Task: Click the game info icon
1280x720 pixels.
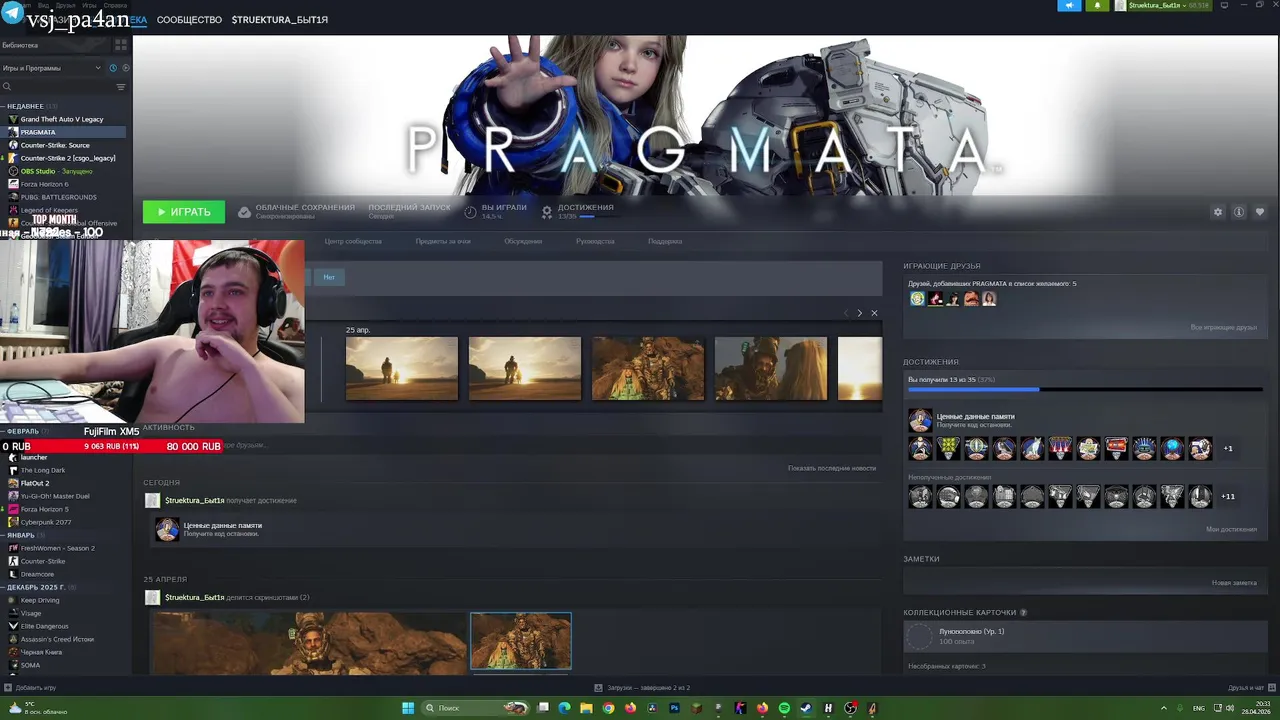Action: [1238, 212]
